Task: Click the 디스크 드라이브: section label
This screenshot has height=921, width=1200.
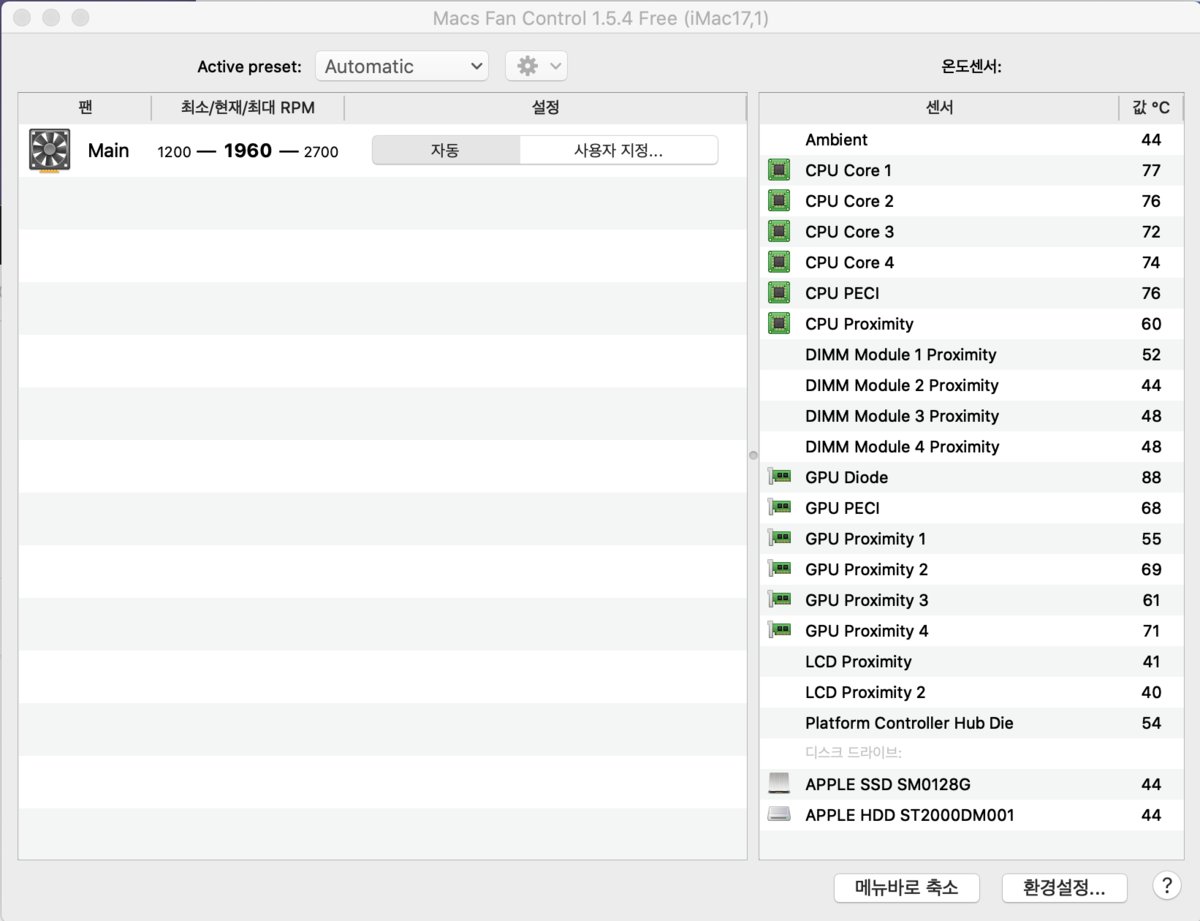Action: (x=853, y=753)
